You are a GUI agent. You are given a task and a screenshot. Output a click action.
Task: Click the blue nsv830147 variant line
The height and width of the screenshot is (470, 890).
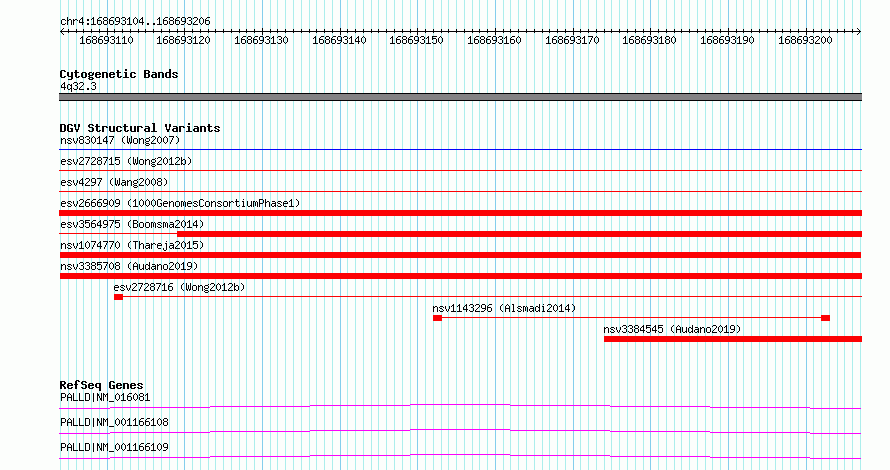click(460, 150)
